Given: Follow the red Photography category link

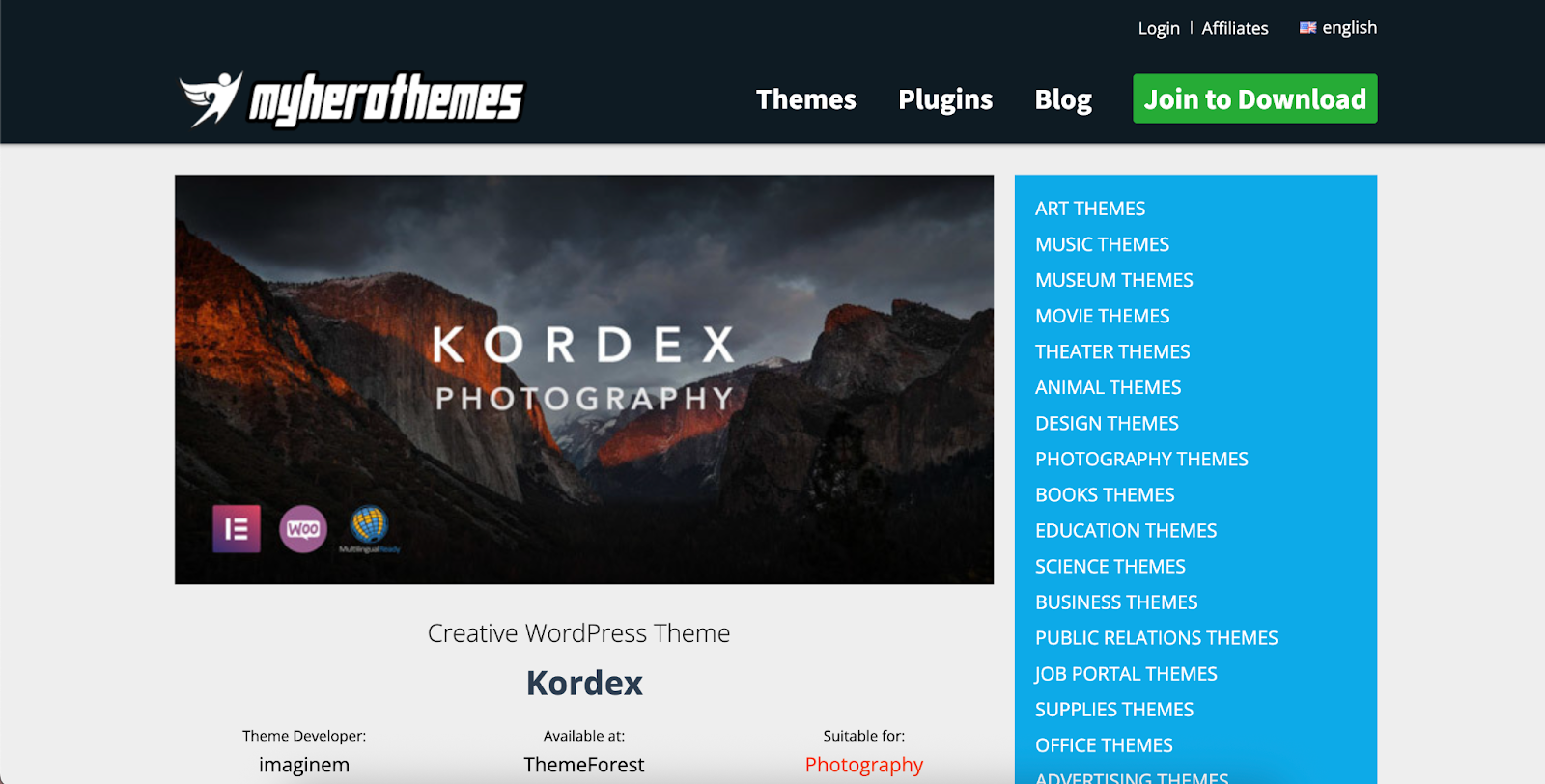Looking at the screenshot, I should [x=864, y=765].
